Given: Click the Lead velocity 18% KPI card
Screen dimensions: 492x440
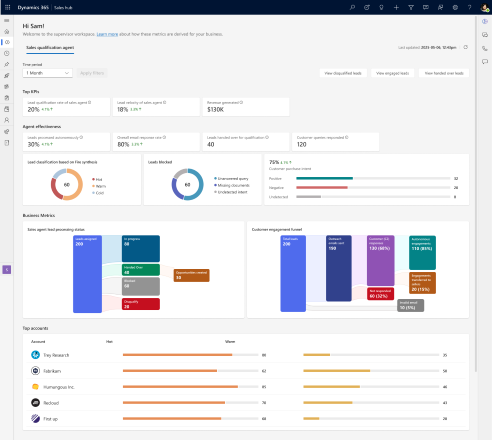Looking at the screenshot, I should point(156,107).
